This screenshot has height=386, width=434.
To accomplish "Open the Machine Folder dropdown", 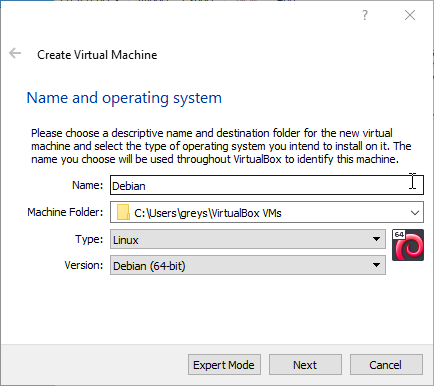I will pyautogui.click(x=267, y=212).
